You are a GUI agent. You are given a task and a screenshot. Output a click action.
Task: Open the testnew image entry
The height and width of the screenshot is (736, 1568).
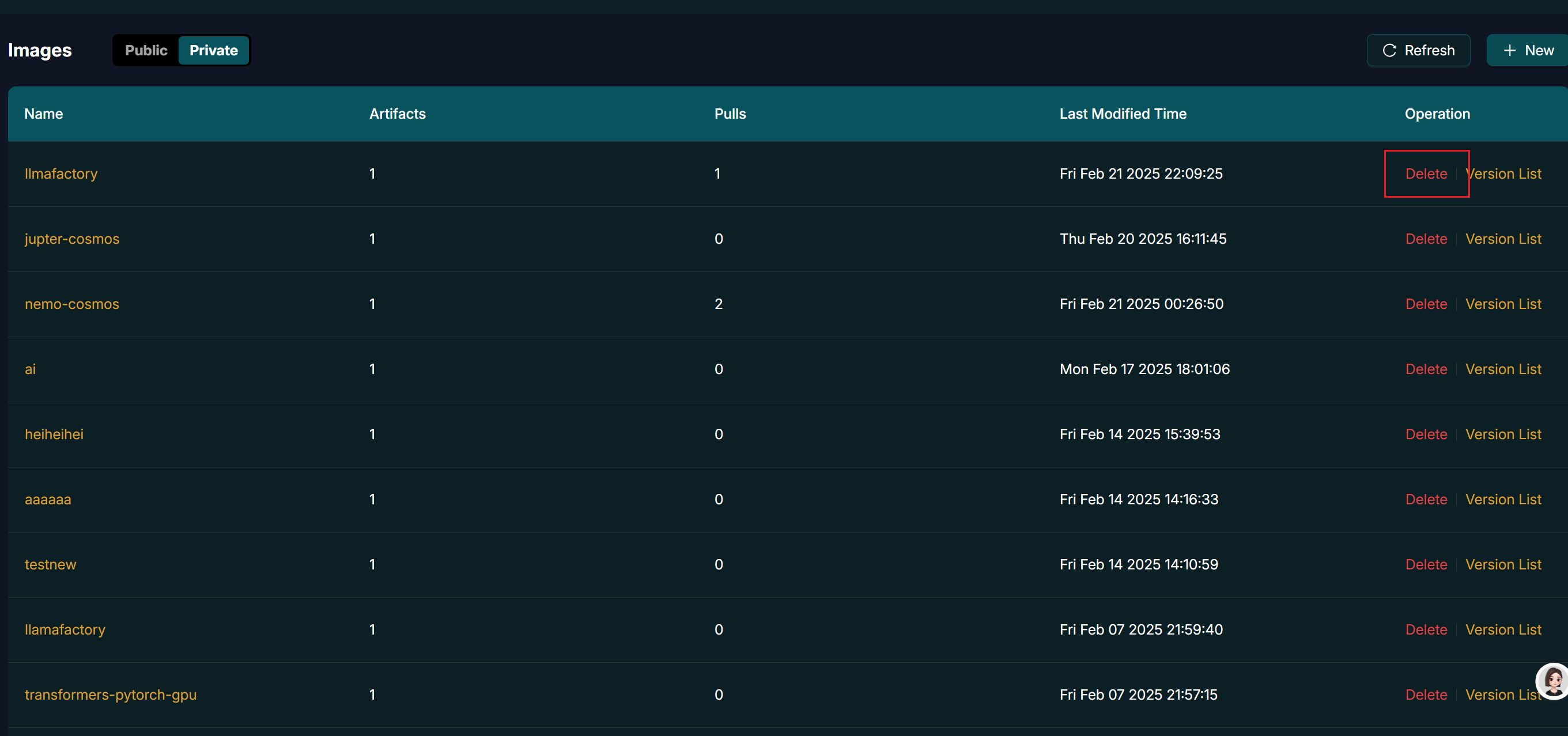pos(51,565)
